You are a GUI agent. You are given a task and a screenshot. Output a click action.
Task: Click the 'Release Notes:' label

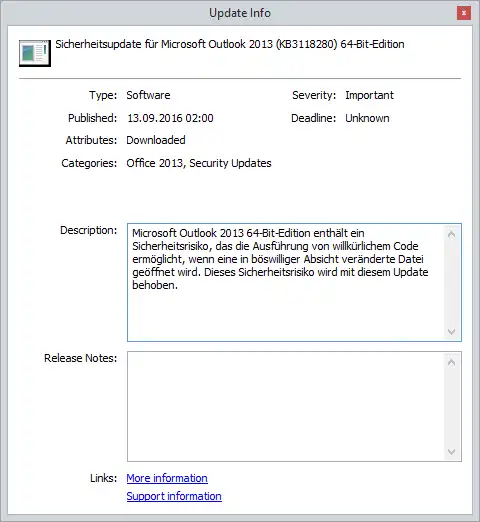(81, 358)
